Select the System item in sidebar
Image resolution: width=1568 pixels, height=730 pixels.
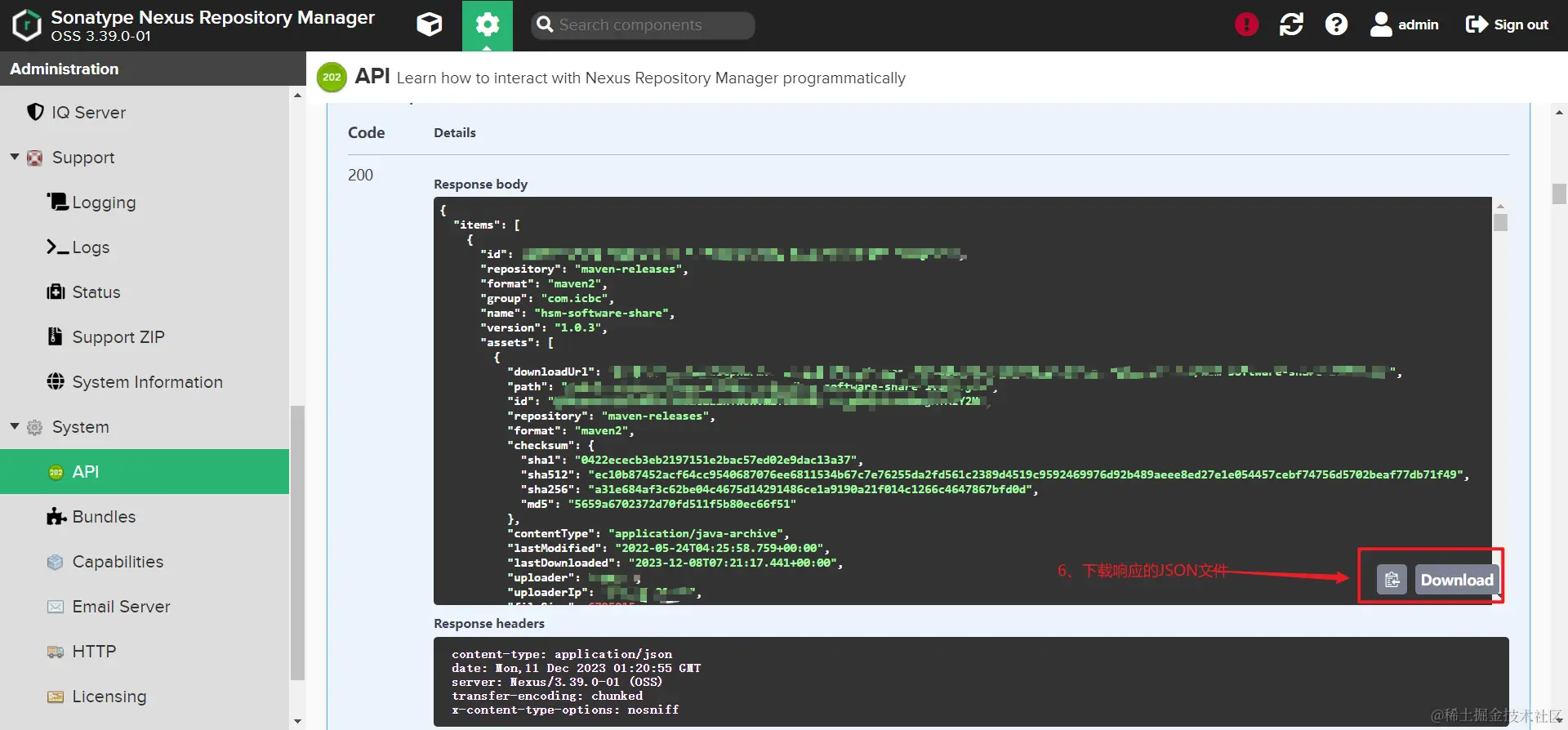pos(81,426)
